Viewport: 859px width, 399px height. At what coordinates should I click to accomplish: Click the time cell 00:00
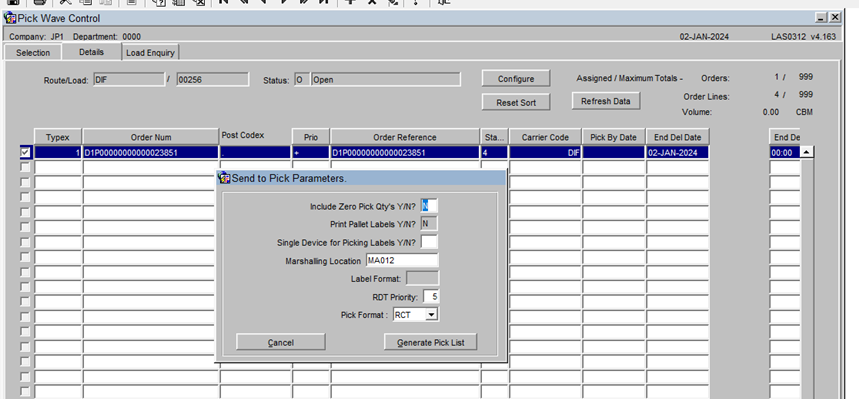(784, 153)
